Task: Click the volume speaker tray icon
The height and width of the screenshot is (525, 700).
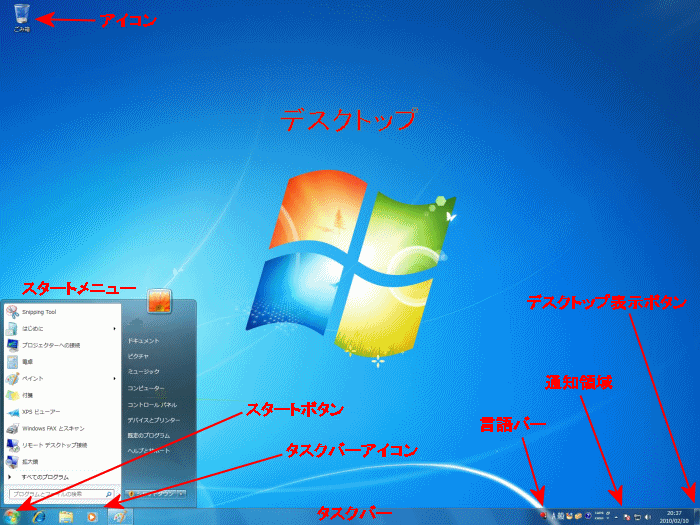Action: click(x=648, y=517)
